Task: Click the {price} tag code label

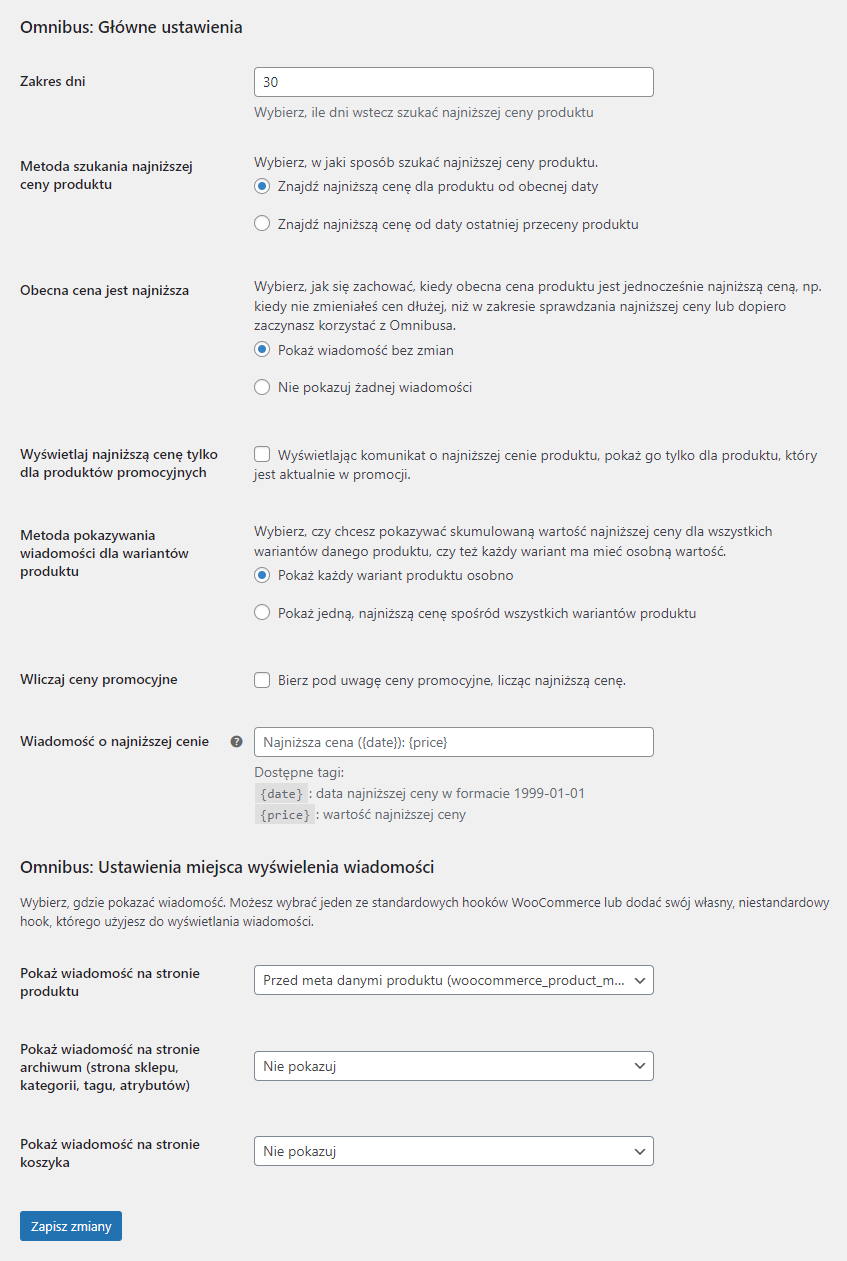Action: (285, 815)
